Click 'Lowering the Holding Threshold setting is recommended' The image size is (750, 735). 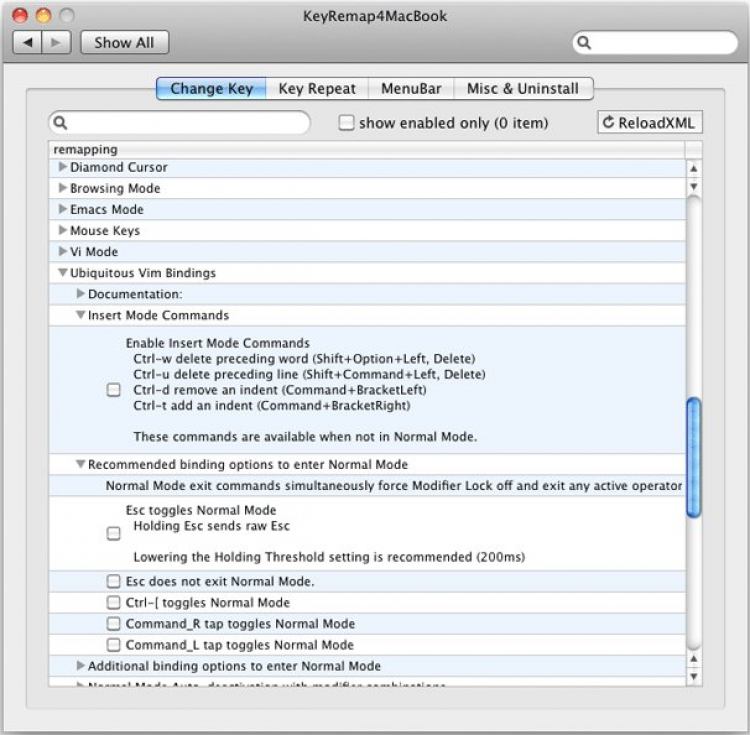[x=303, y=557]
